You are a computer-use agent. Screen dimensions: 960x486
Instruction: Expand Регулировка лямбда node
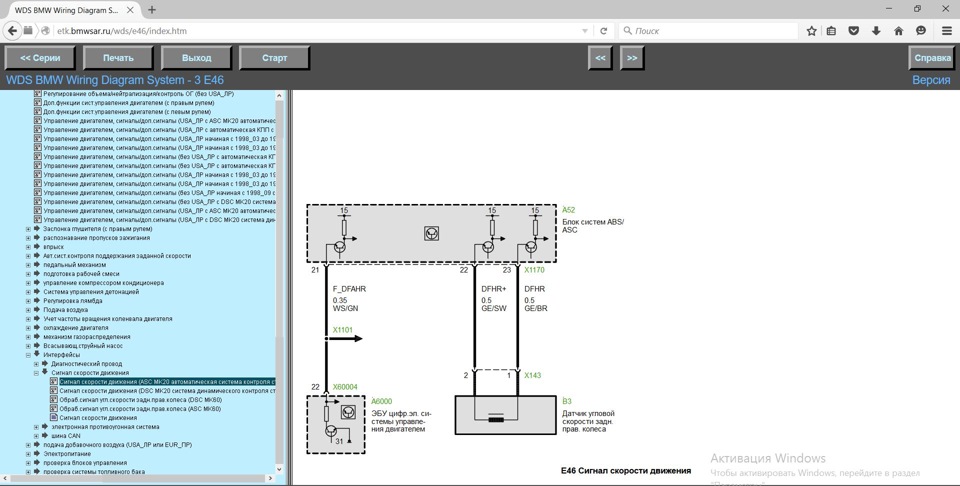(x=28, y=301)
